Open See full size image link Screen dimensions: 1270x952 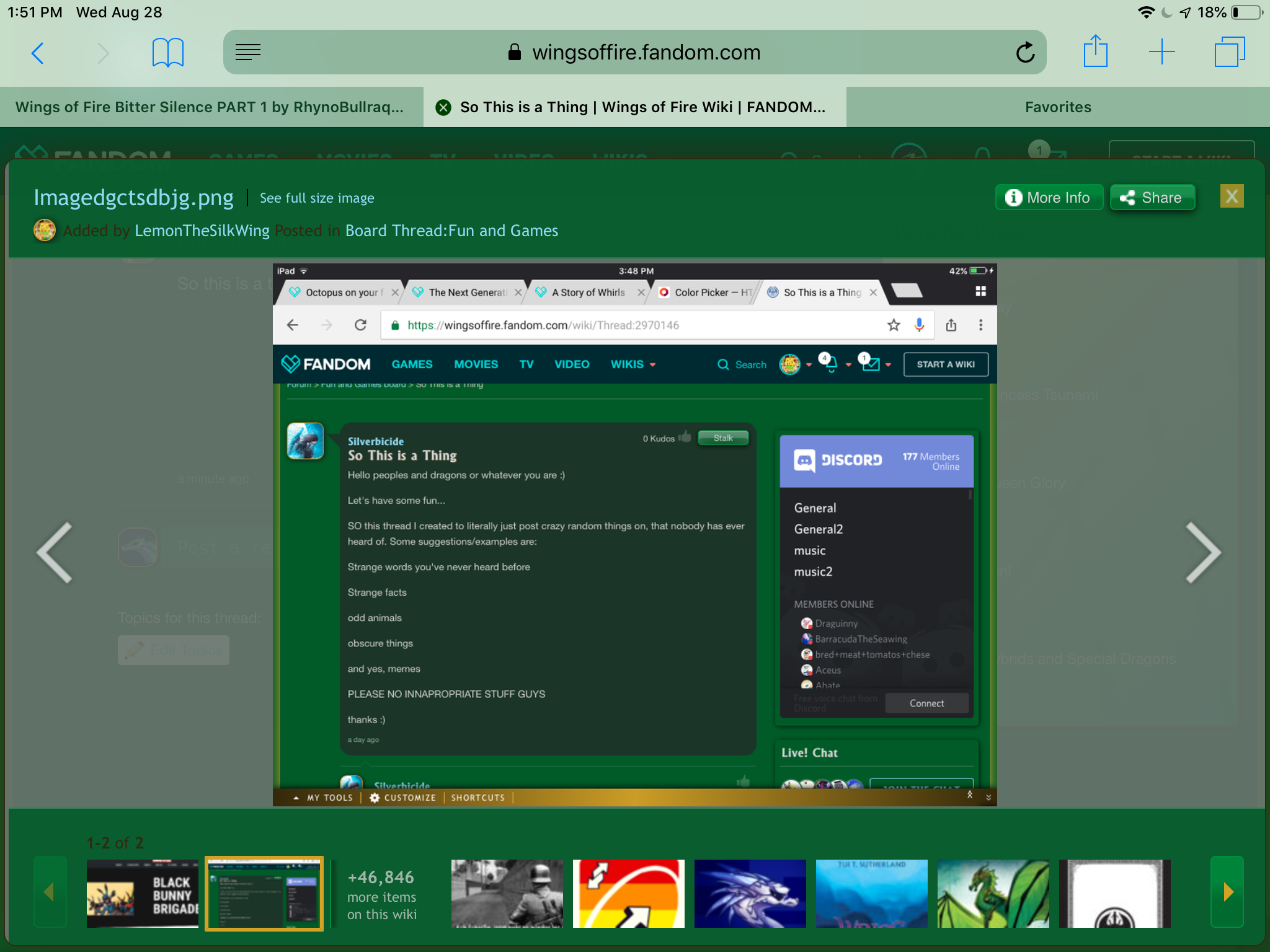click(x=317, y=198)
